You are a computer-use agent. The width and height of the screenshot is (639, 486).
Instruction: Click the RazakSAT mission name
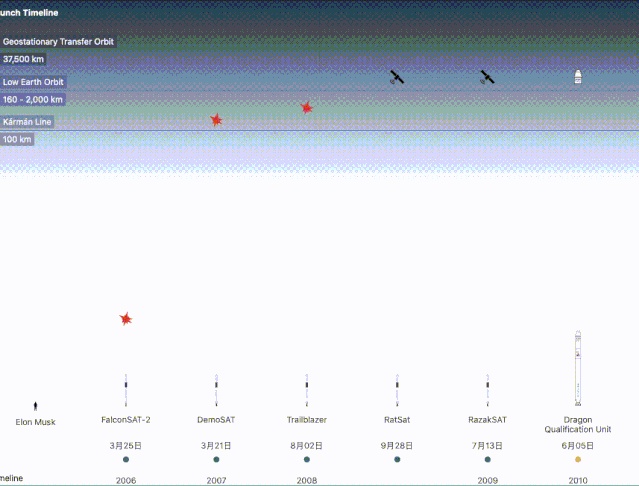point(487,420)
